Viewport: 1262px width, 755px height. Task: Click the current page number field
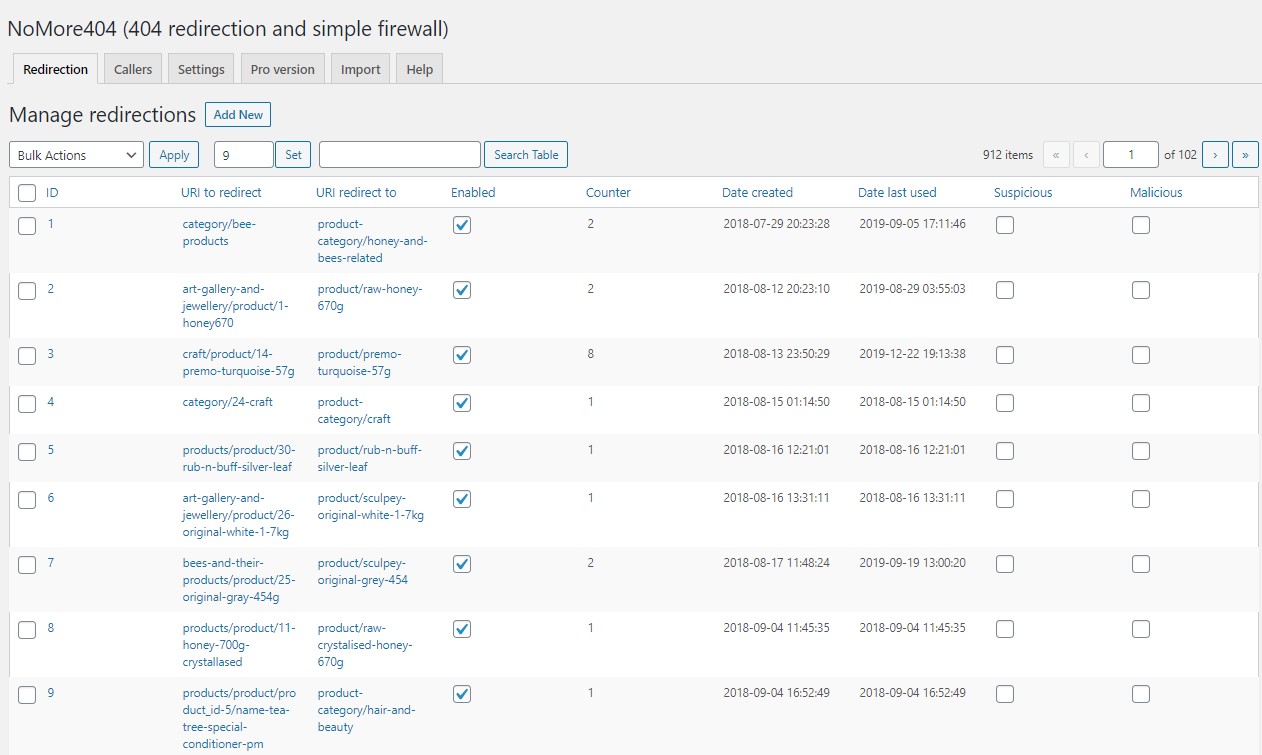[1130, 155]
